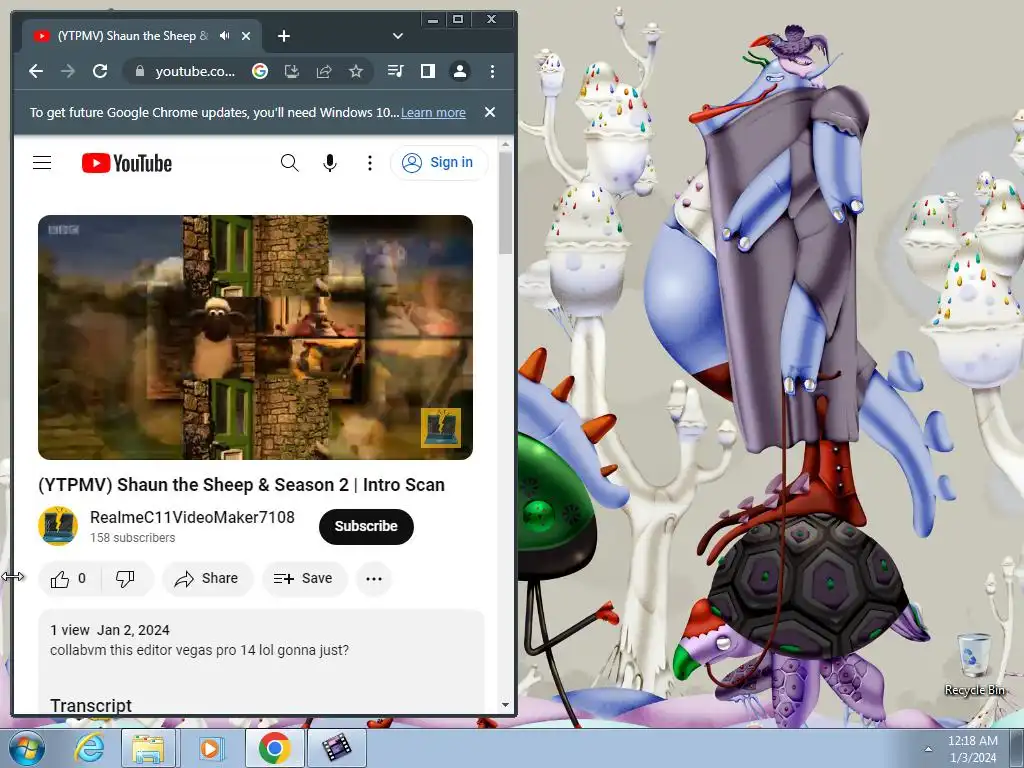1024x768 pixels.
Task: Open YouTube settings three-dot menu
Action: pyautogui.click(x=370, y=163)
